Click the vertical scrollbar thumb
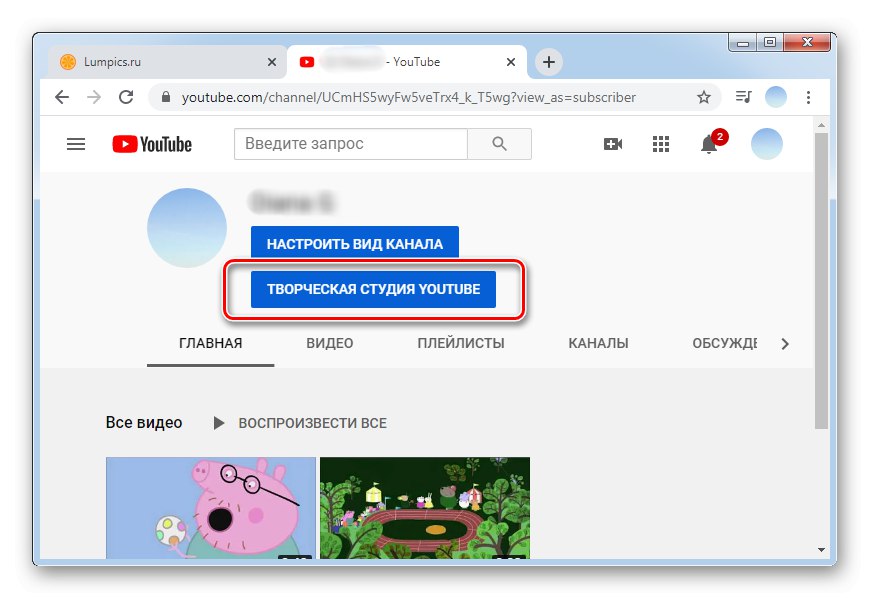Image resolution: width=870 pixels, height=599 pixels. [x=821, y=280]
